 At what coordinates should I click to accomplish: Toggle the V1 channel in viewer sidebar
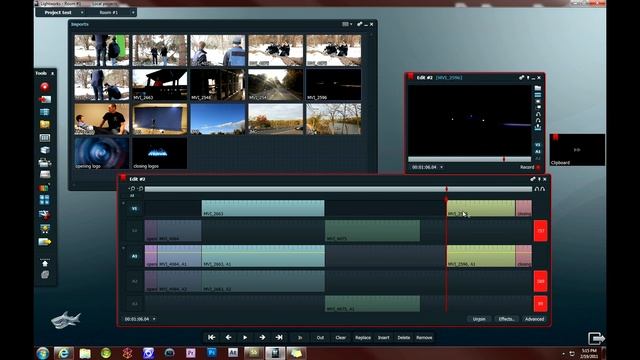(x=538, y=145)
